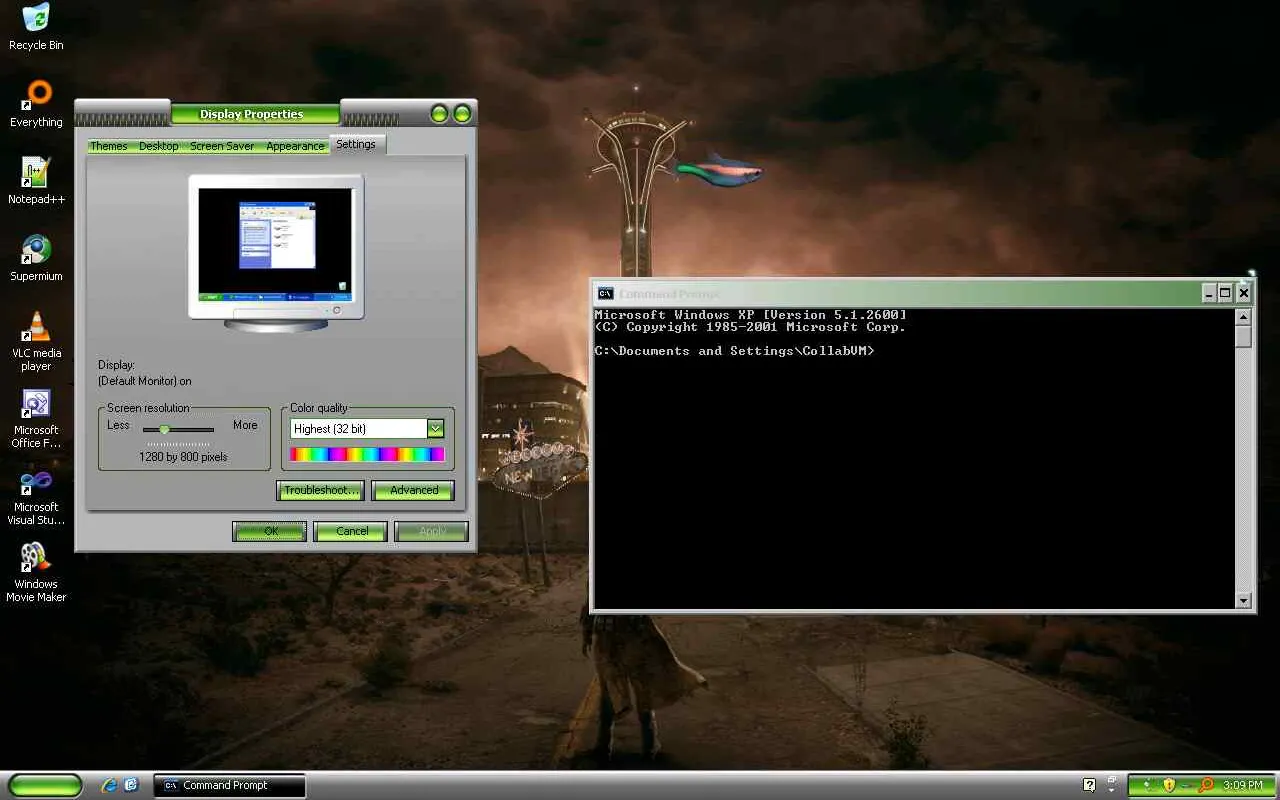Cancel the Display Properties dialog
The width and height of the screenshot is (1280, 800).
[351, 531]
